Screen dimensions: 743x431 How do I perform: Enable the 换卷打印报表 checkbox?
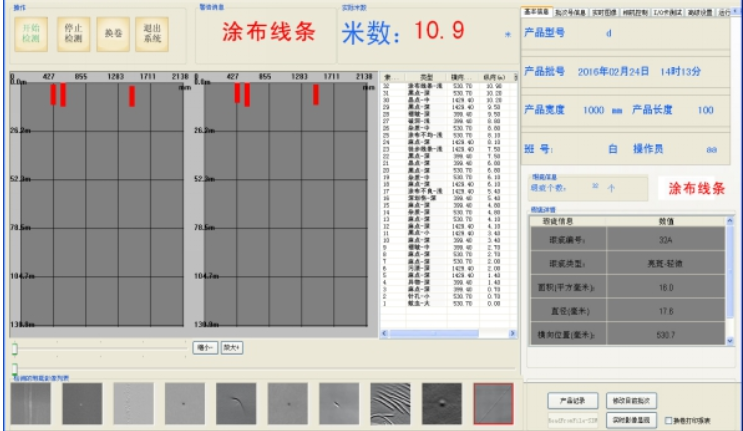(666, 420)
